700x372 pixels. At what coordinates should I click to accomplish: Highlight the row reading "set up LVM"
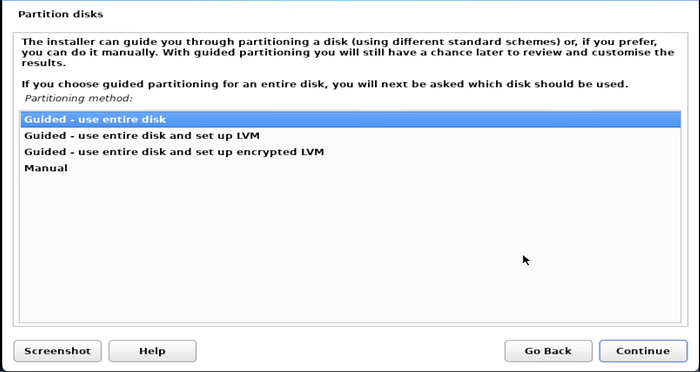[x=350, y=136]
